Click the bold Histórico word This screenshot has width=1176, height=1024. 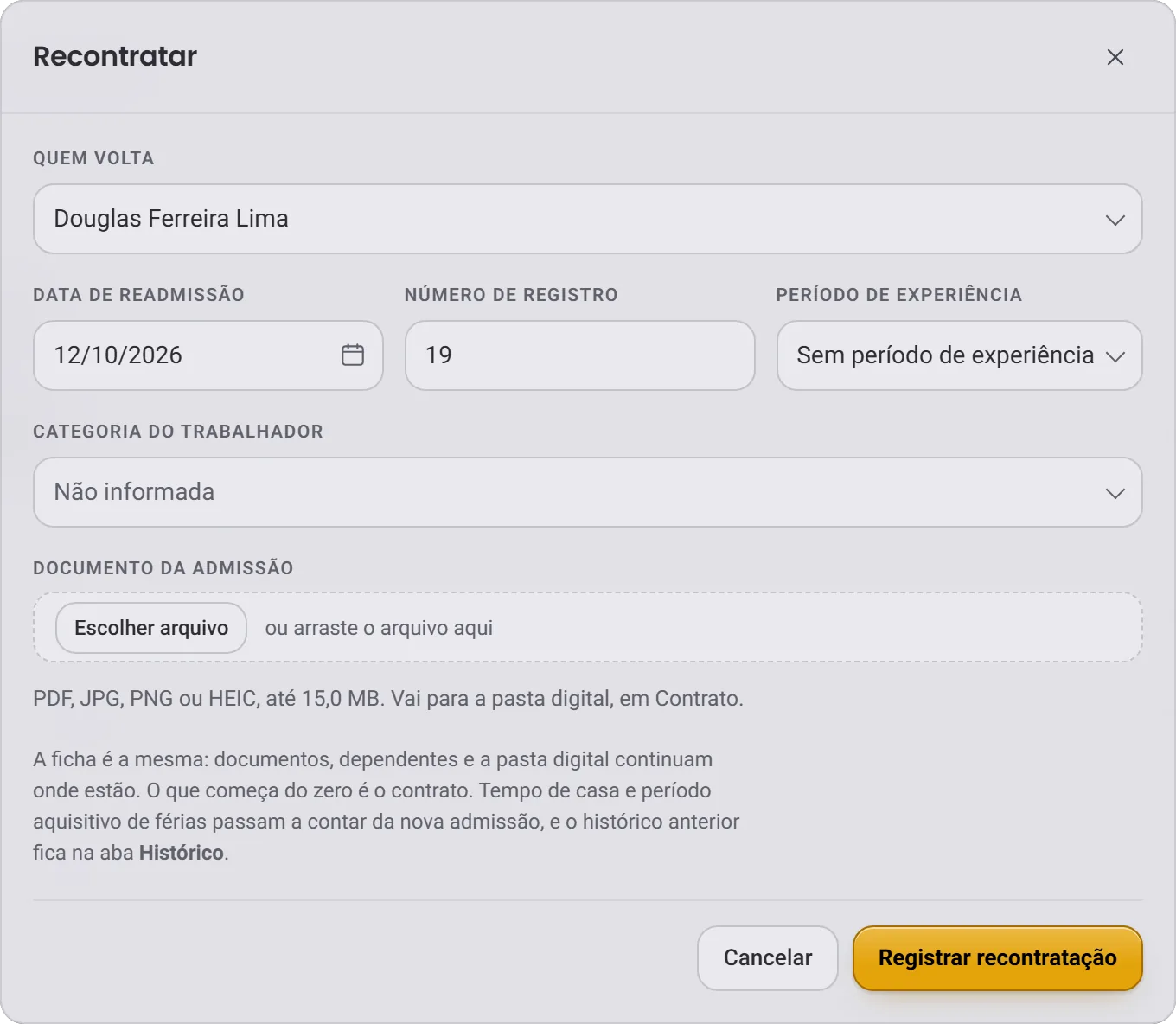[x=182, y=853]
